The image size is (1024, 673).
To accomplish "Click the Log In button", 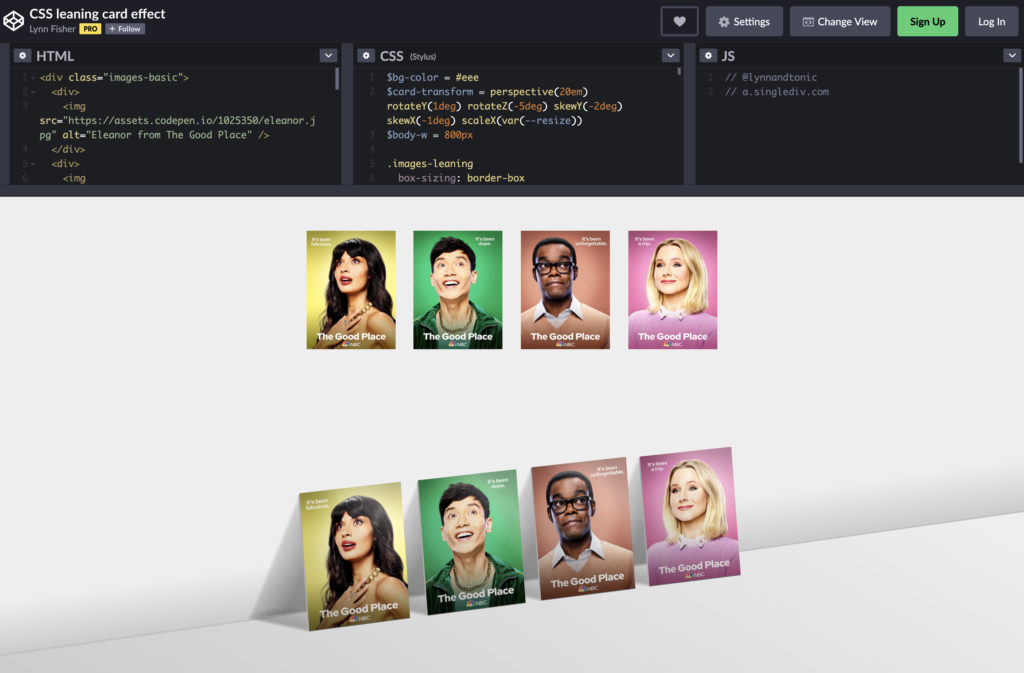I will coord(991,20).
